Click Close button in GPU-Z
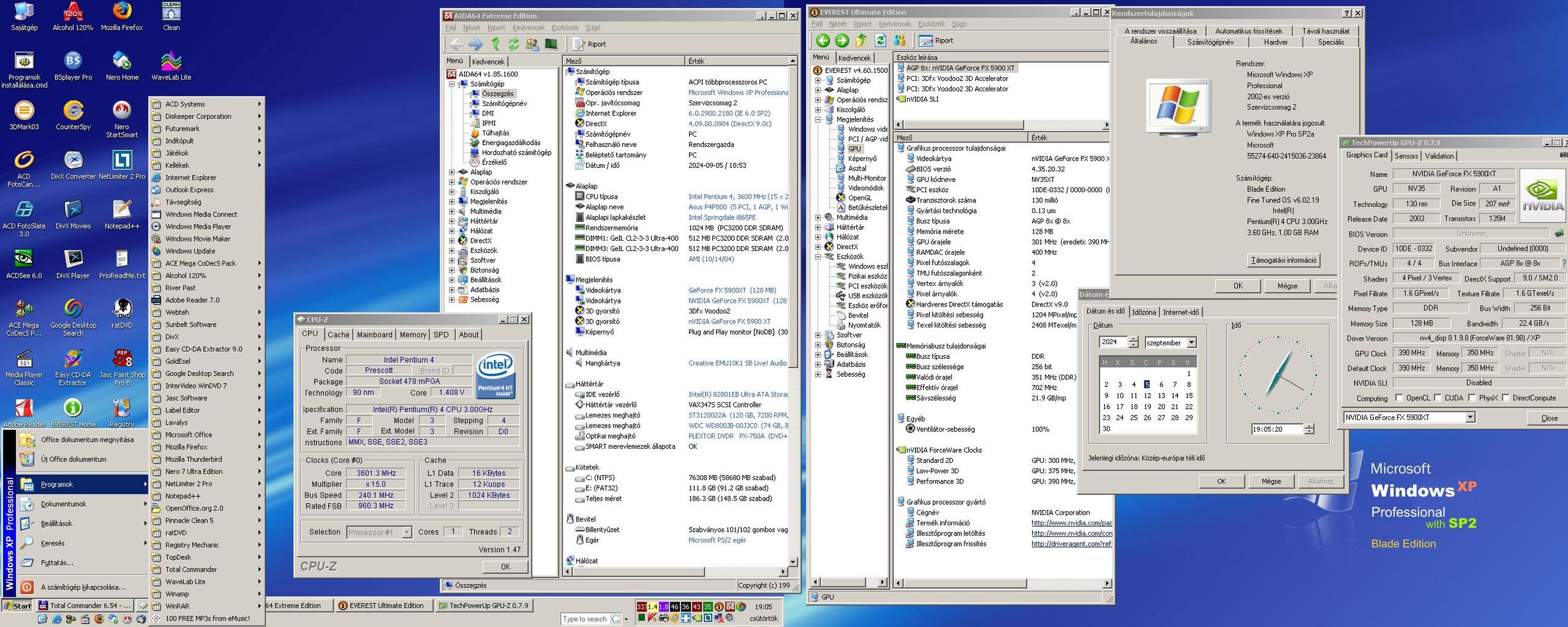Image resolution: width=1568 pixels, height=627 pixels. [x=1549, y=418]
